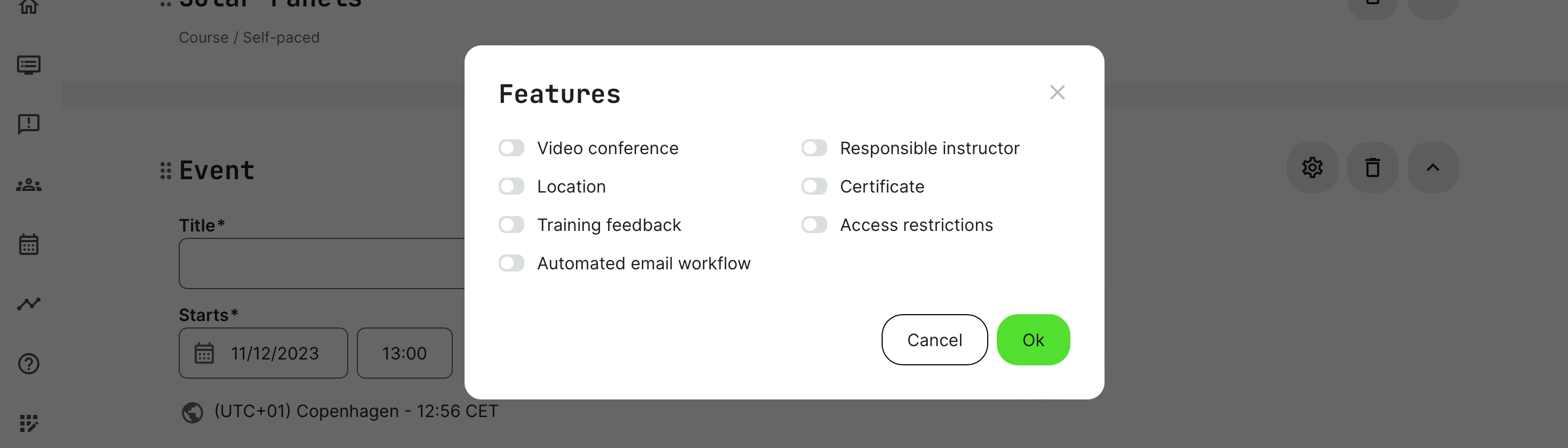Enable the Video conference toggle

click(511, 148)
